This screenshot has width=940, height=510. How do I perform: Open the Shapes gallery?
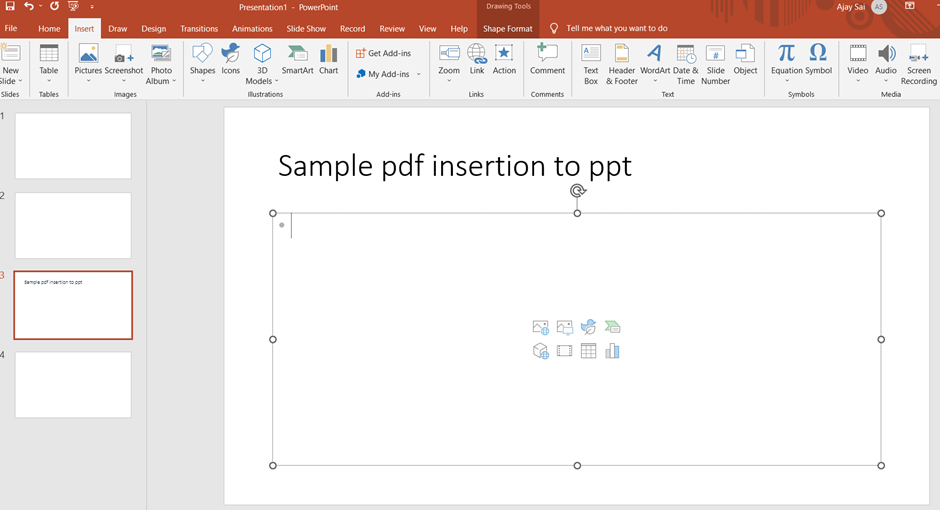[x=202, y=64]
